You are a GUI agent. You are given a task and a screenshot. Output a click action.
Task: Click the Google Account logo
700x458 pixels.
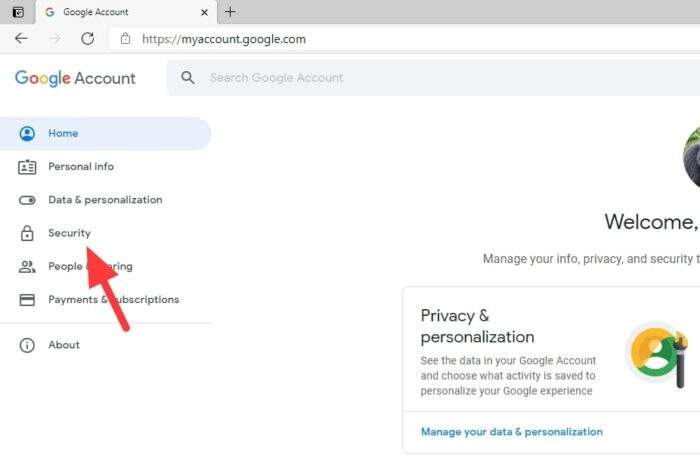75,78
